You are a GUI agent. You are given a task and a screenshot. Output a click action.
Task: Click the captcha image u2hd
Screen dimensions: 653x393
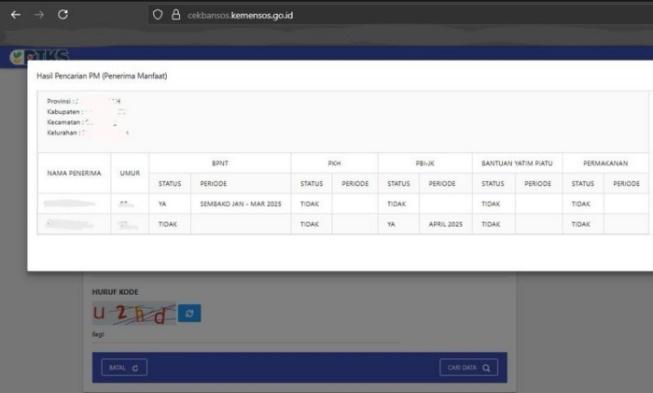click(134, 313)
